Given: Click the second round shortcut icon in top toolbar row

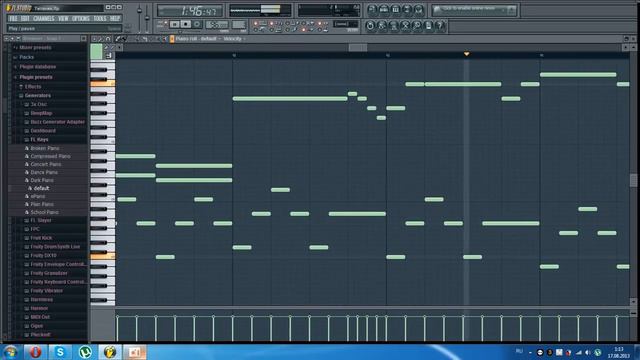Looking at the screenshot, I should tap(384, 9).
